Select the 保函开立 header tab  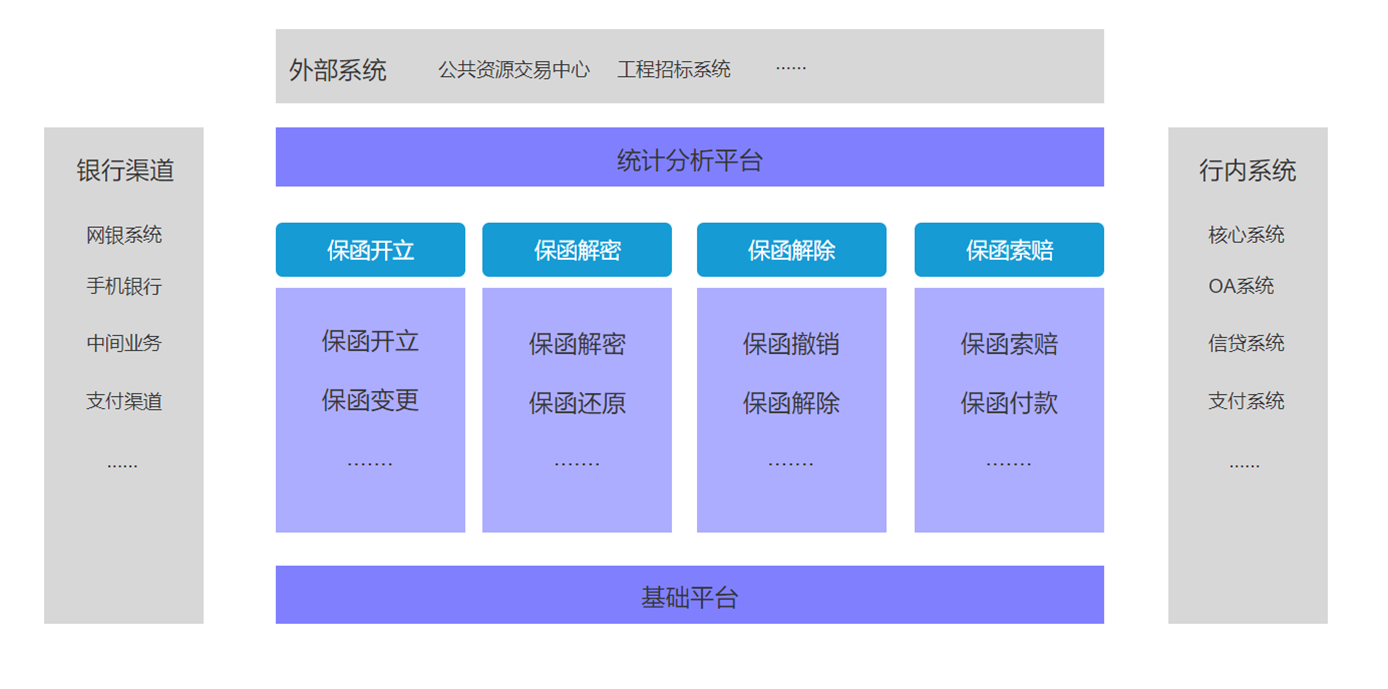(x=370, y=250)
